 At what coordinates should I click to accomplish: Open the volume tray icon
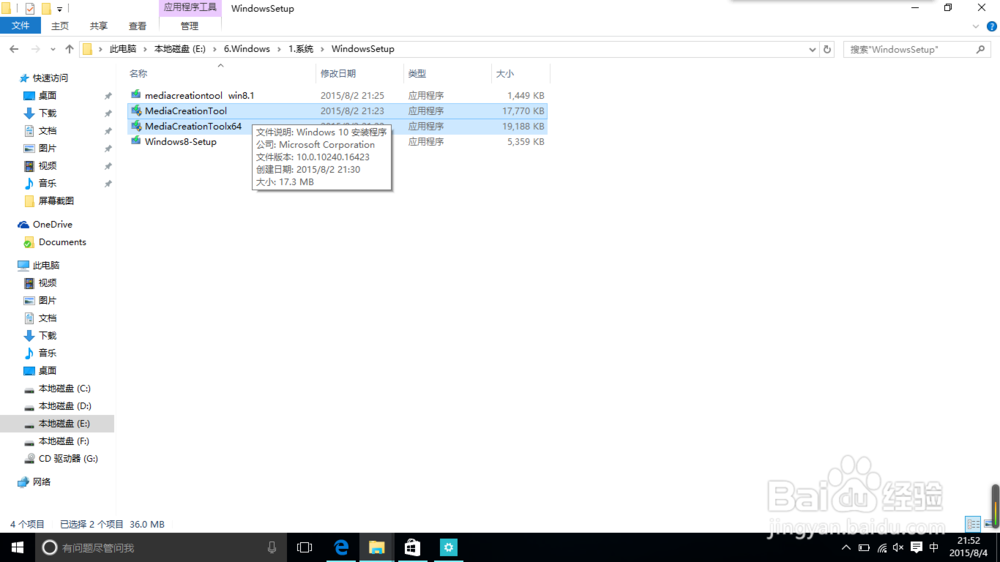pyautogui.click(x=899, y=547)
